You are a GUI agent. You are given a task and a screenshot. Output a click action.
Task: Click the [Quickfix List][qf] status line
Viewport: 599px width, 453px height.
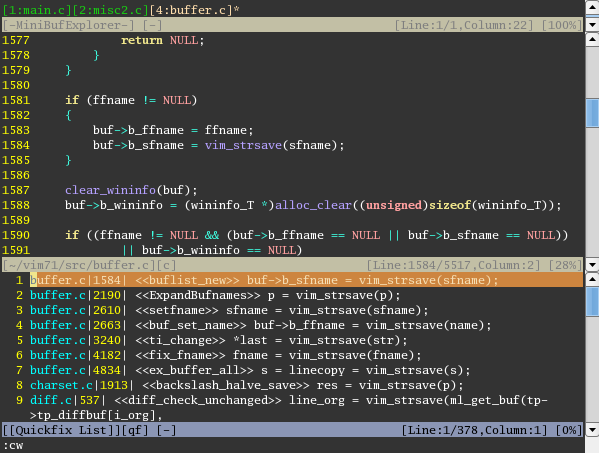[292, 430]
